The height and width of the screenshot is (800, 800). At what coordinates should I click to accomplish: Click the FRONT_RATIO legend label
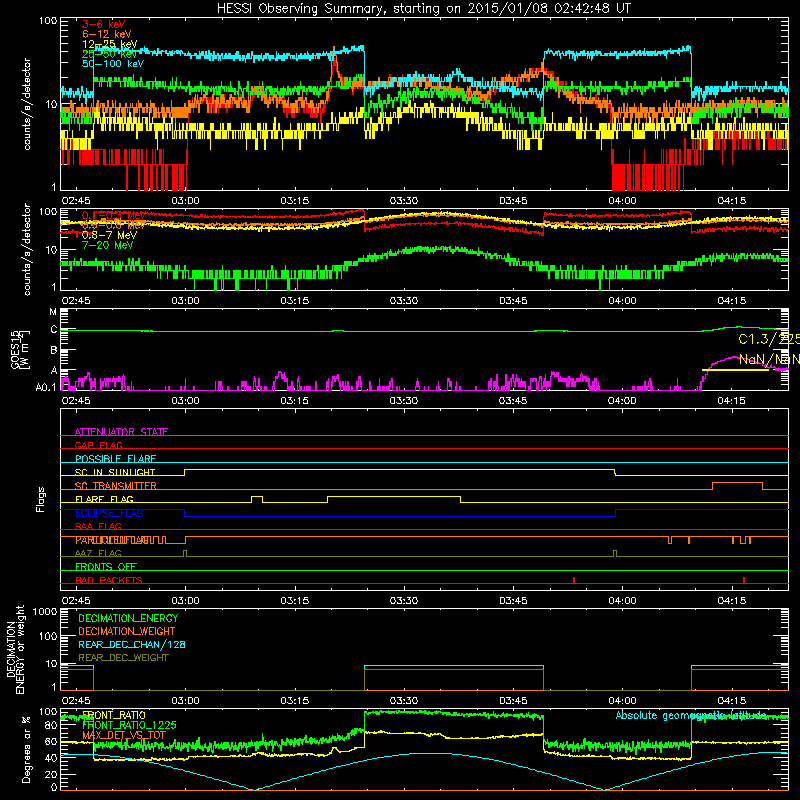click(x=114, y=715)
